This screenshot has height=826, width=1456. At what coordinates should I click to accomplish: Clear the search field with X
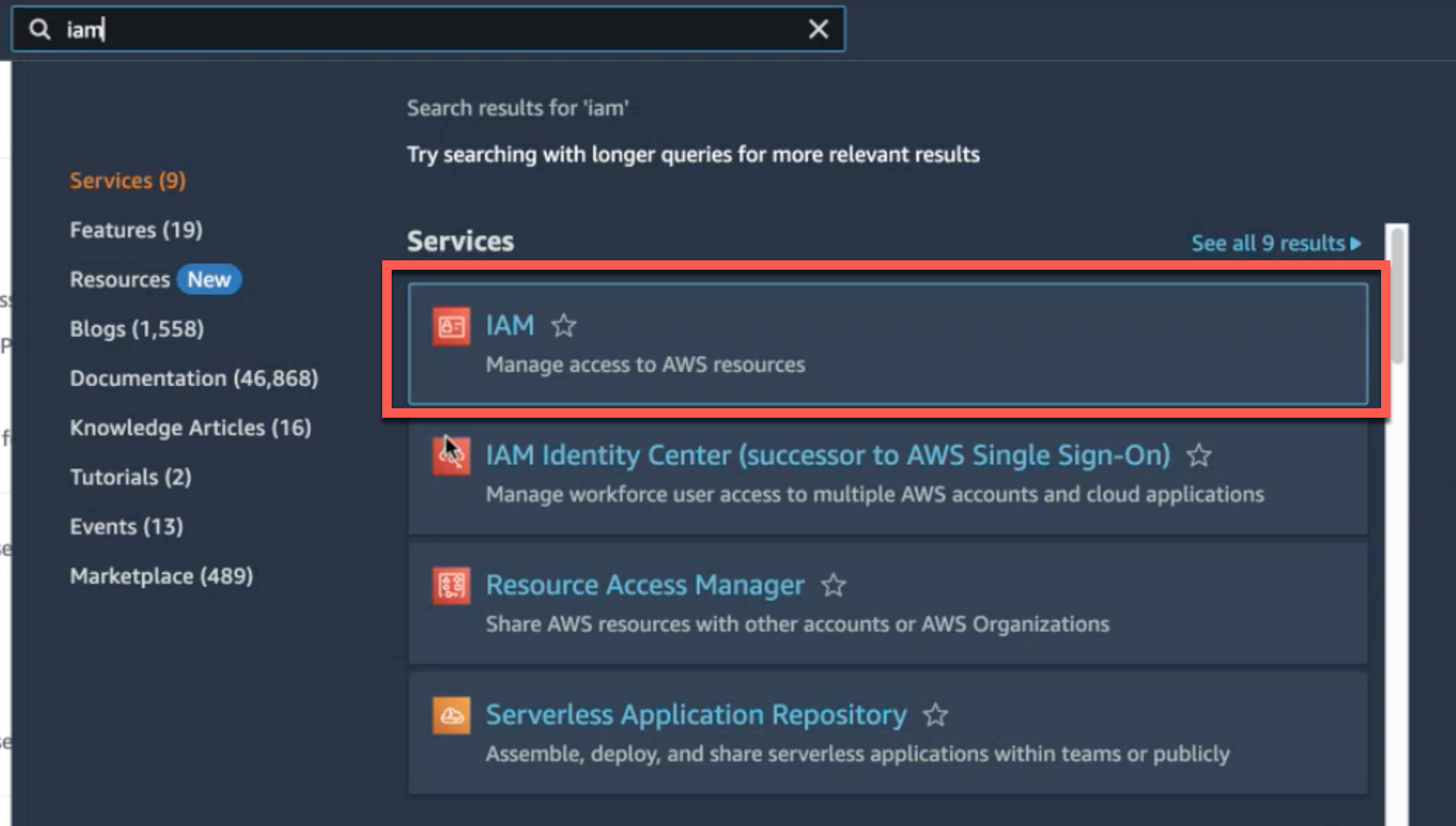point(818,30)
